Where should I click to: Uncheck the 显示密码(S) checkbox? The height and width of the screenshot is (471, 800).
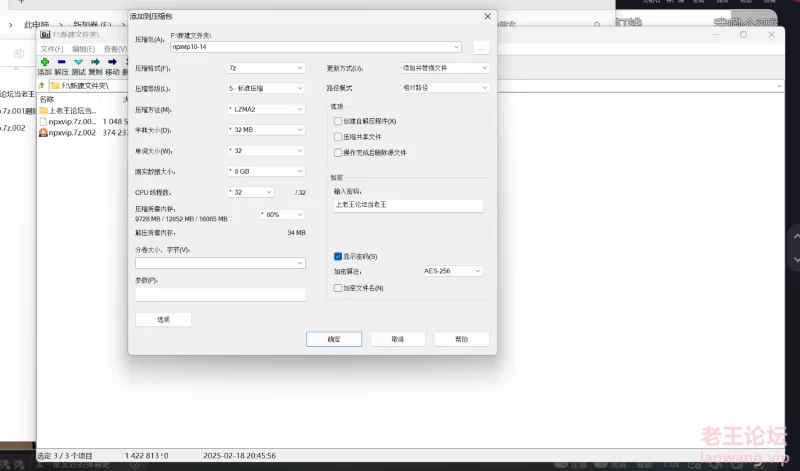[338, 256]
